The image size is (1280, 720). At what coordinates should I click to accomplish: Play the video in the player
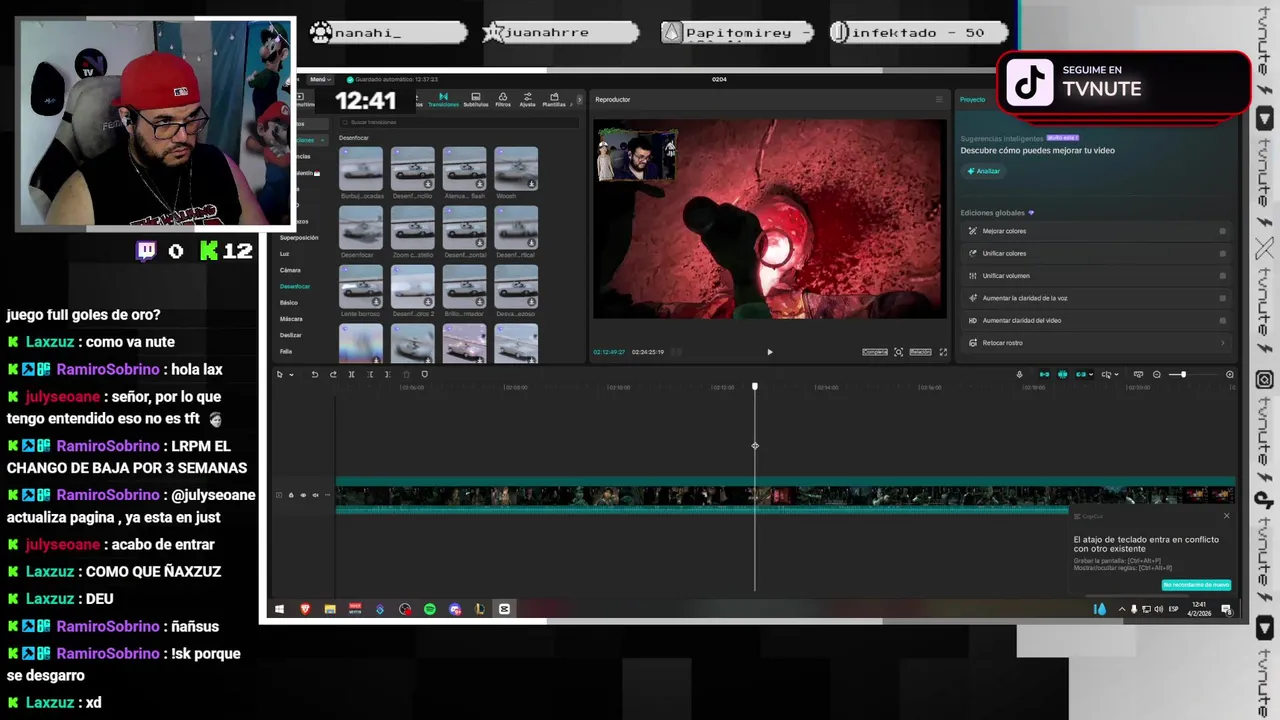pyautogui.click(x=770, y=352)
